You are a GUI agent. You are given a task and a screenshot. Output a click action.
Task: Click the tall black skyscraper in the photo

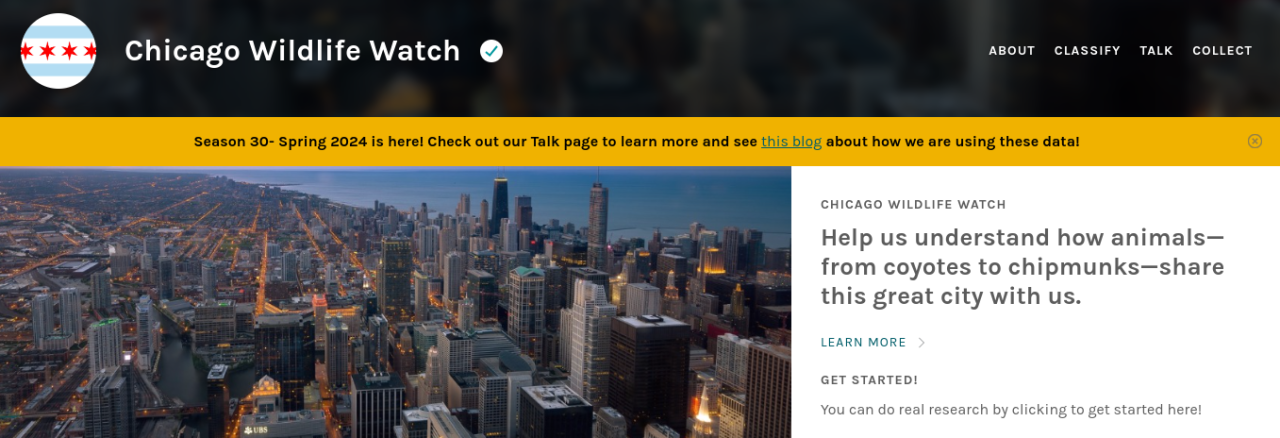[500, 204]
